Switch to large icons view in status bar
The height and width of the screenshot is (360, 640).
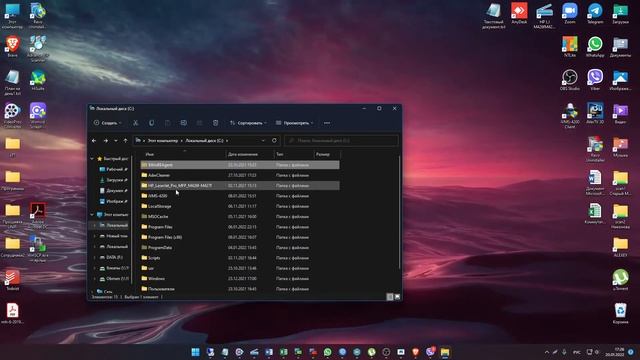point(397,297)
